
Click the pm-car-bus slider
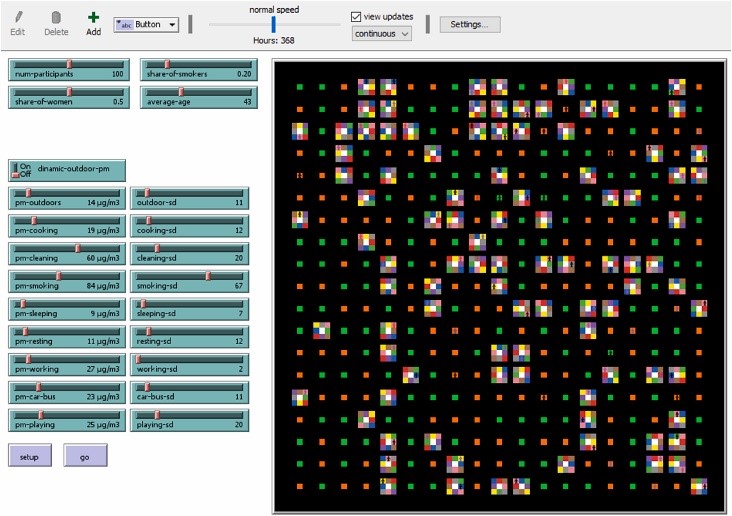click(67, 392)
